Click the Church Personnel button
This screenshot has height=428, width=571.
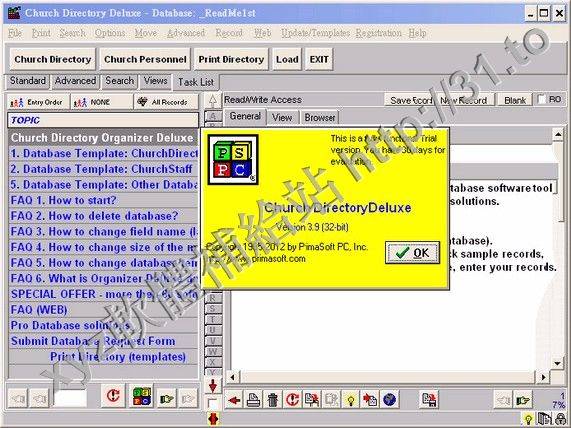tap(145, 59)
